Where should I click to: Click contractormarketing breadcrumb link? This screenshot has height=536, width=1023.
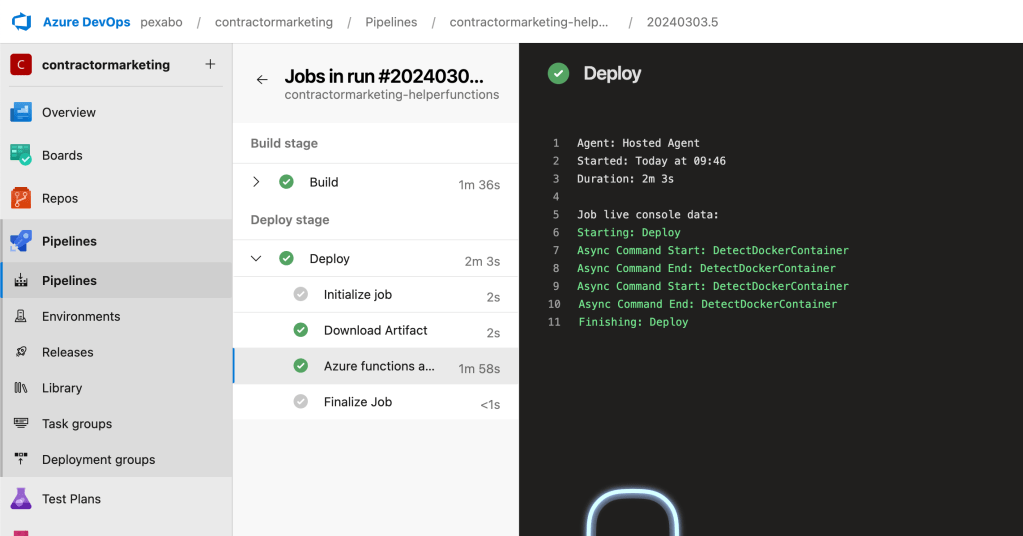click(x=274, y=22)
